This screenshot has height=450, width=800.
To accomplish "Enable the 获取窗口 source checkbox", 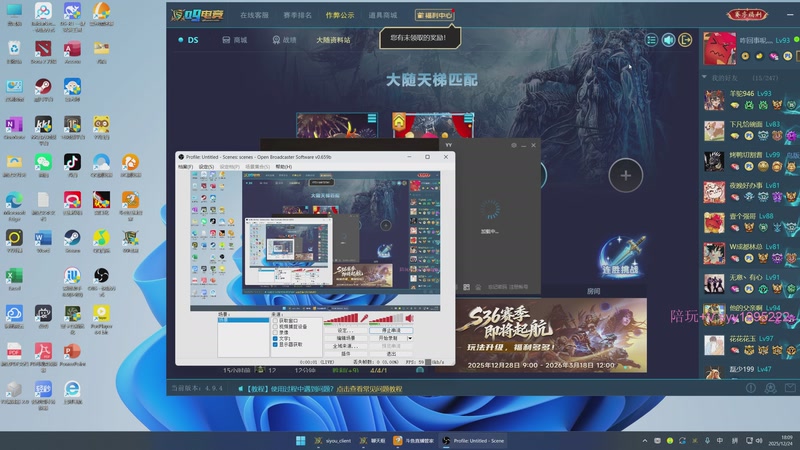I will 276,320.
